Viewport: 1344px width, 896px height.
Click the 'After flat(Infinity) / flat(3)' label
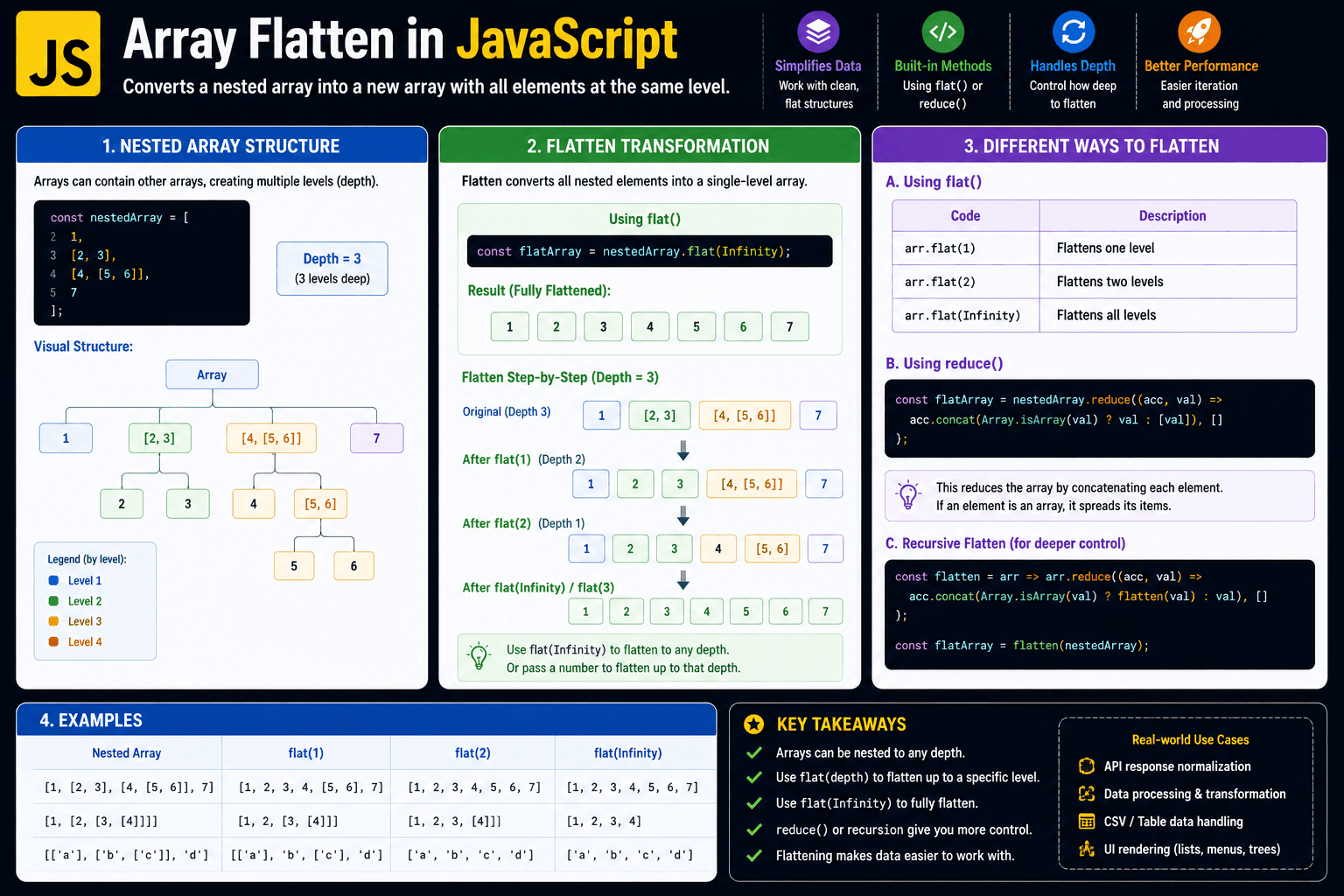point(538,587)
